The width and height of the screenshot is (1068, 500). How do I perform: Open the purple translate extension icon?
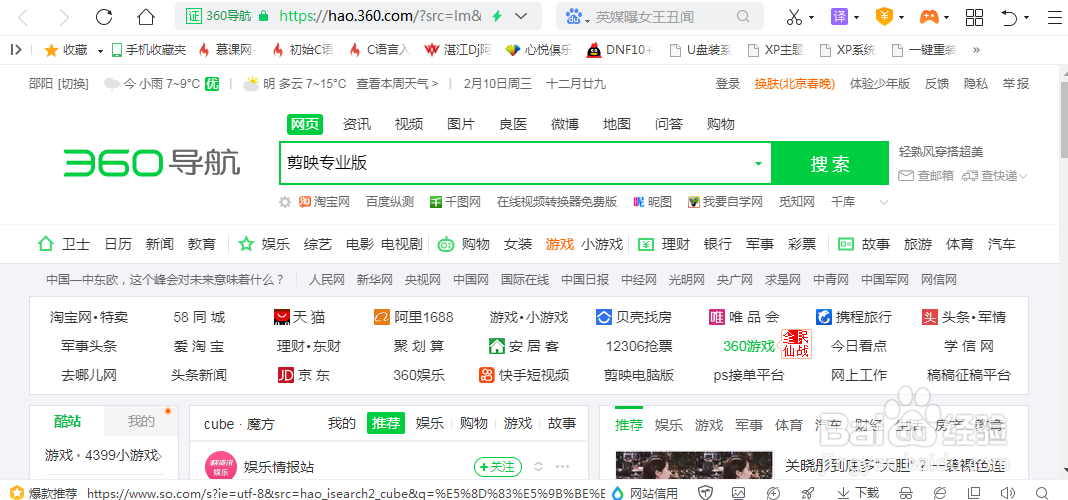(x=840, y=16)
